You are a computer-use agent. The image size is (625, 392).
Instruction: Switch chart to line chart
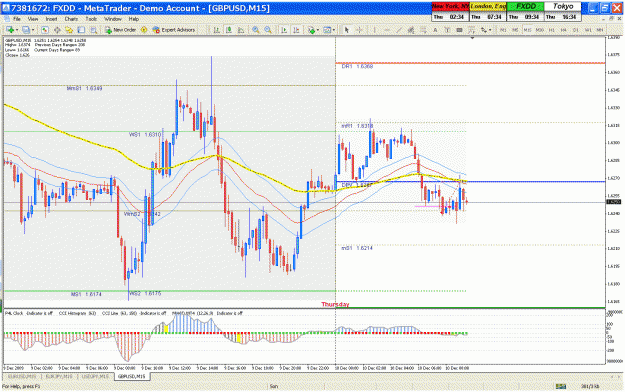click(x=241, y=30)
